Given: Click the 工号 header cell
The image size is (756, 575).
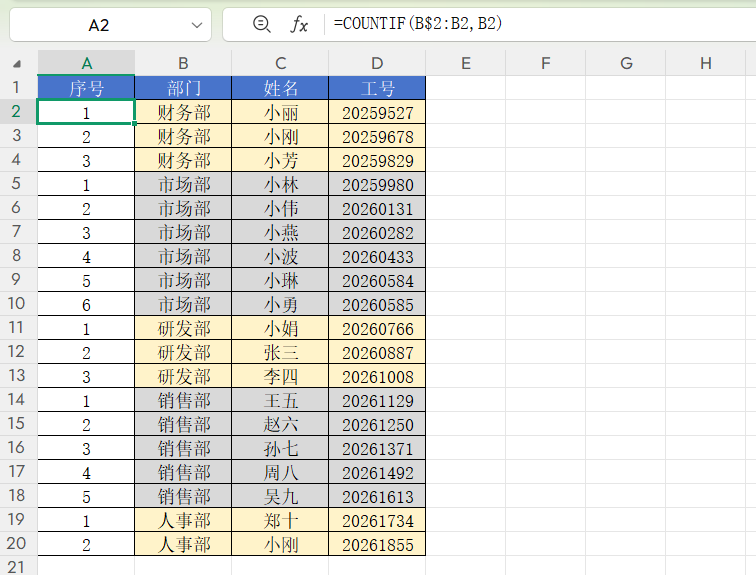Looking at the screenshot, I should pos(377,88).
